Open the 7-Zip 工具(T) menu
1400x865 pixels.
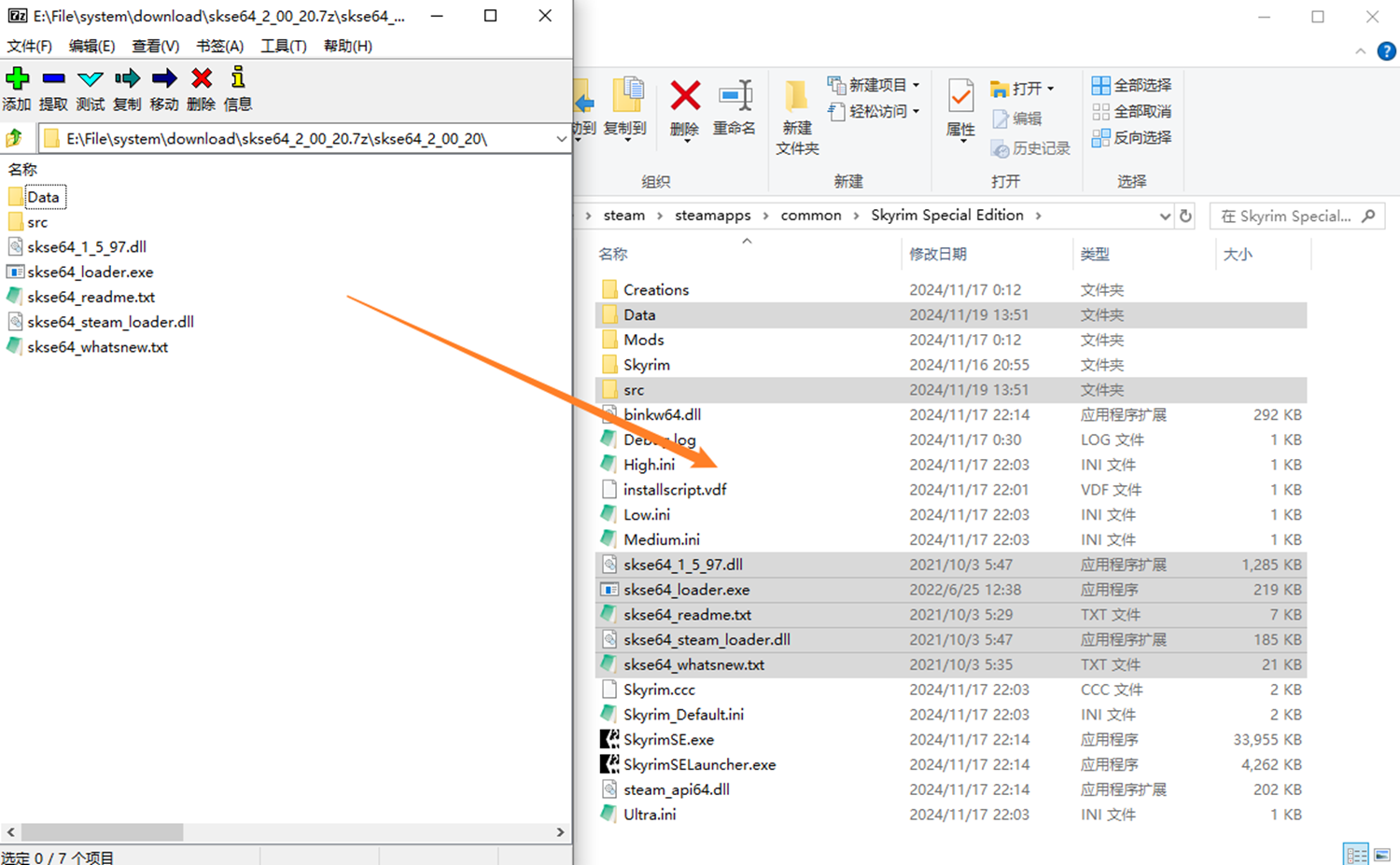point(283,46)
